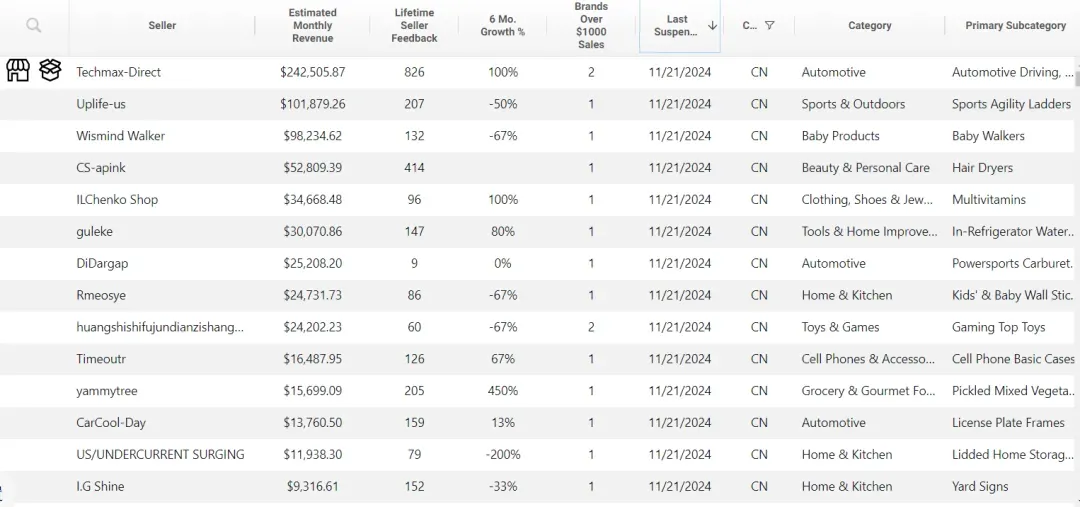Click the Primary Subcategory column header
The image size is (1080, 507).
pyautogui.click(x=1015, y=25)
